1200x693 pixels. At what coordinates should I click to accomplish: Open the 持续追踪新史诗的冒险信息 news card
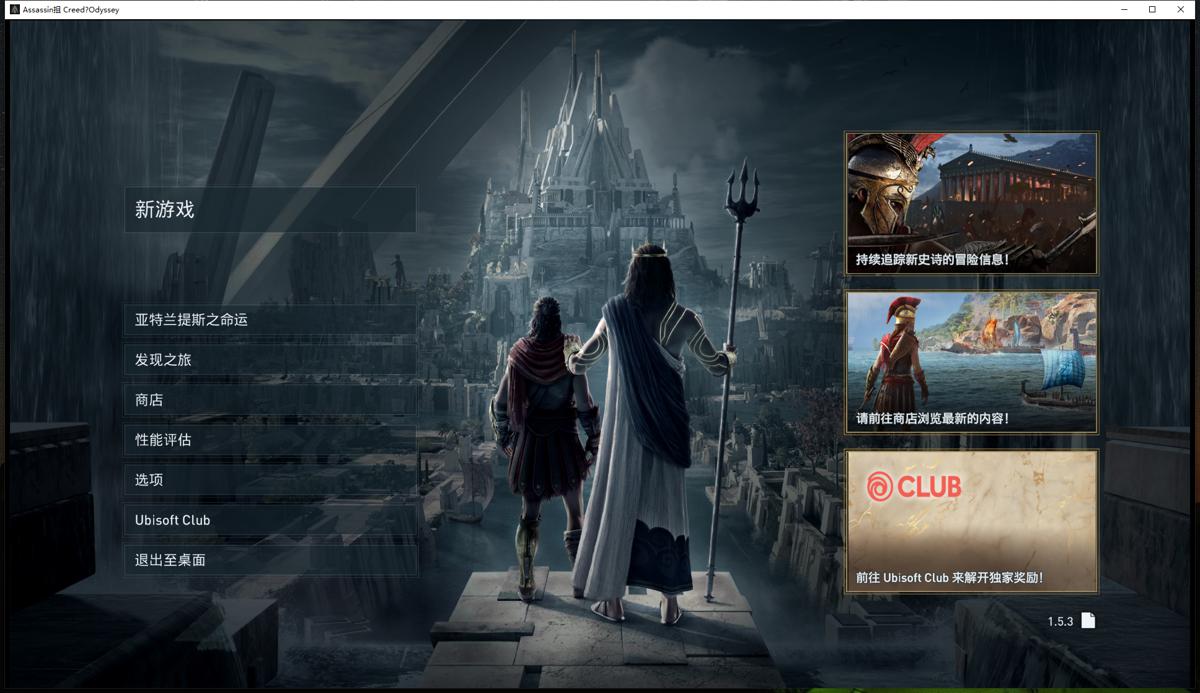(971, 203)
